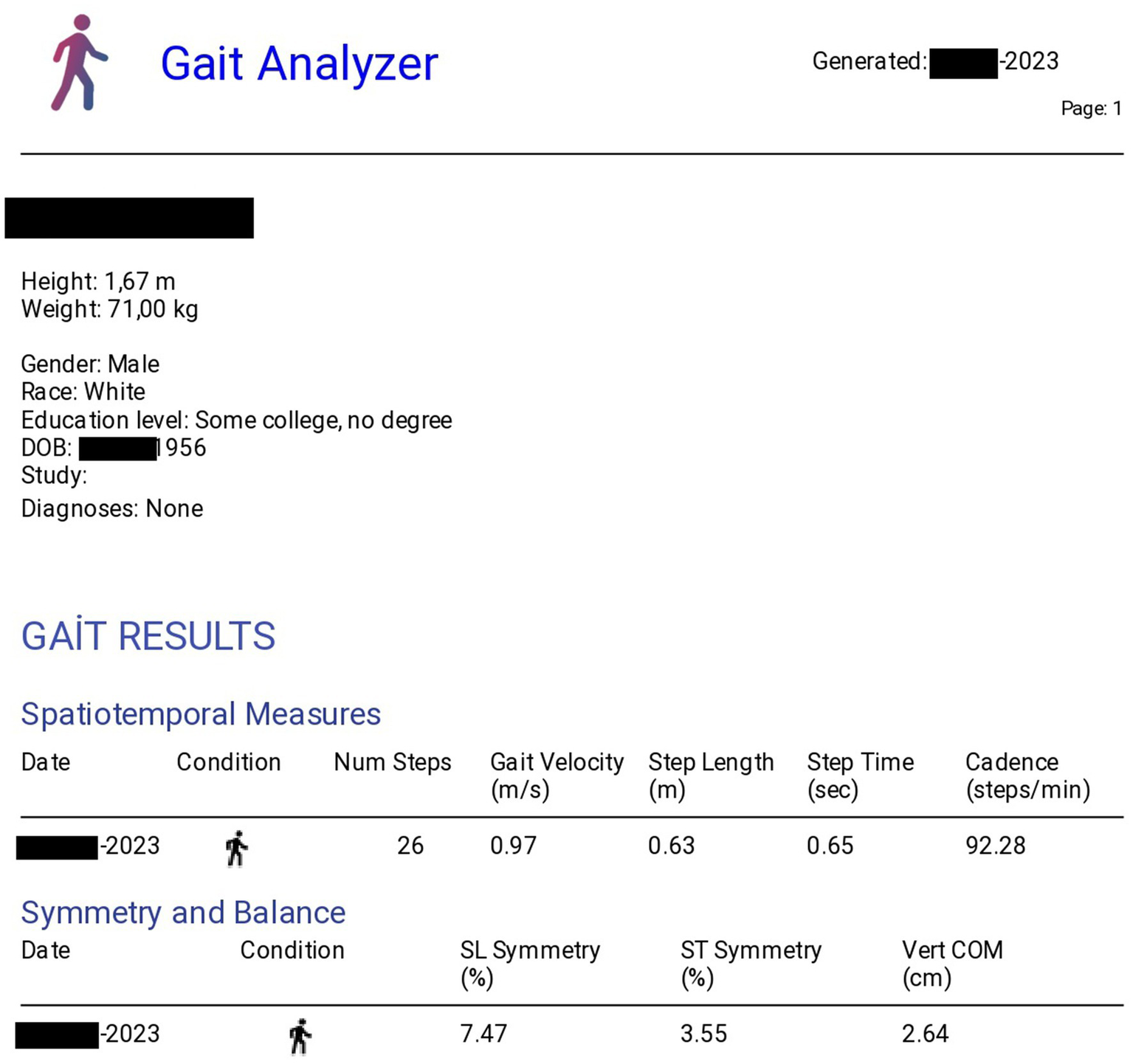
Task: Click the SL Symmetry value 7.47
Action: pyautogui.click(x=483, y=1034)
